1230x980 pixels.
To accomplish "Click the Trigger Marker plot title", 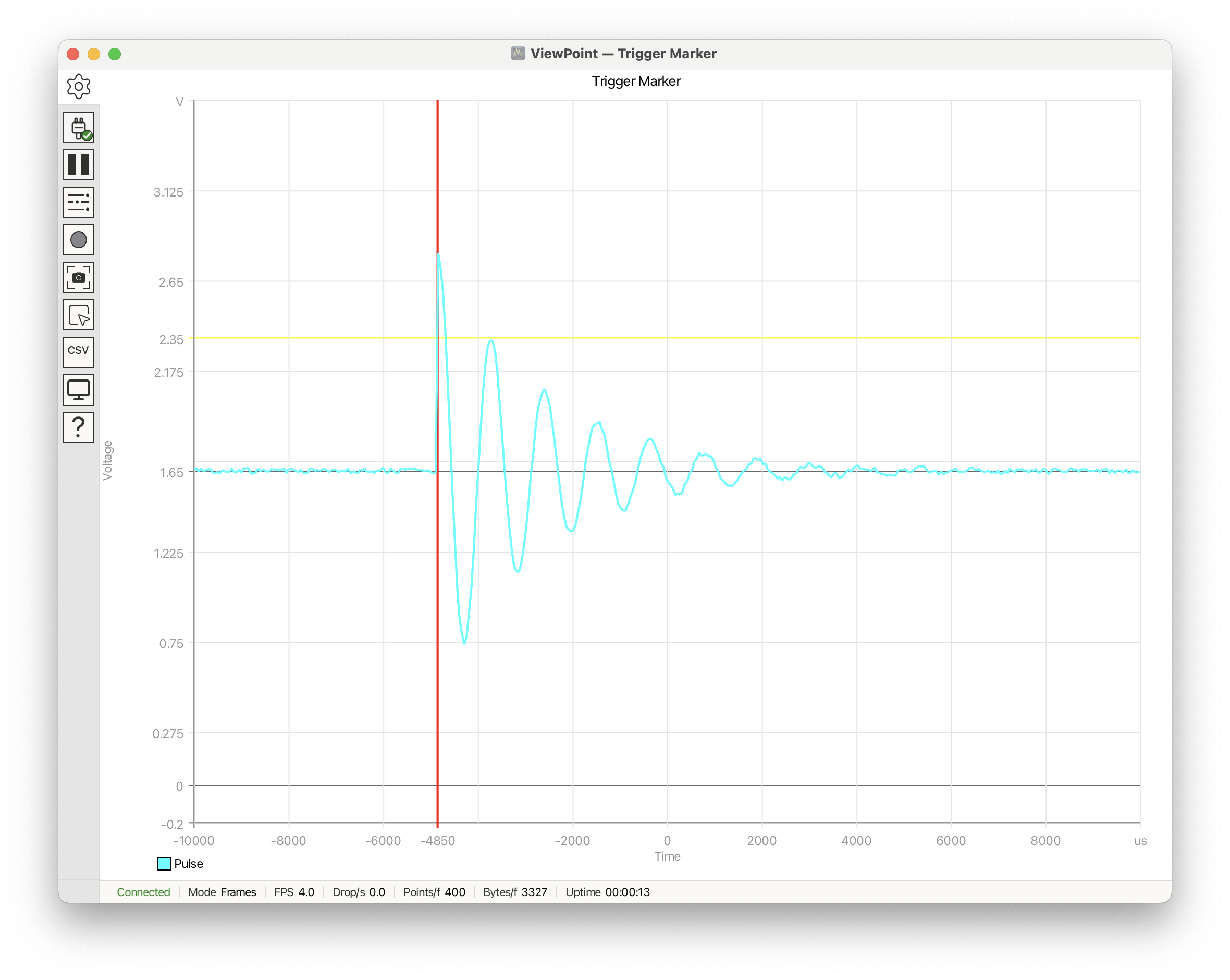I will tap(636, 81).
